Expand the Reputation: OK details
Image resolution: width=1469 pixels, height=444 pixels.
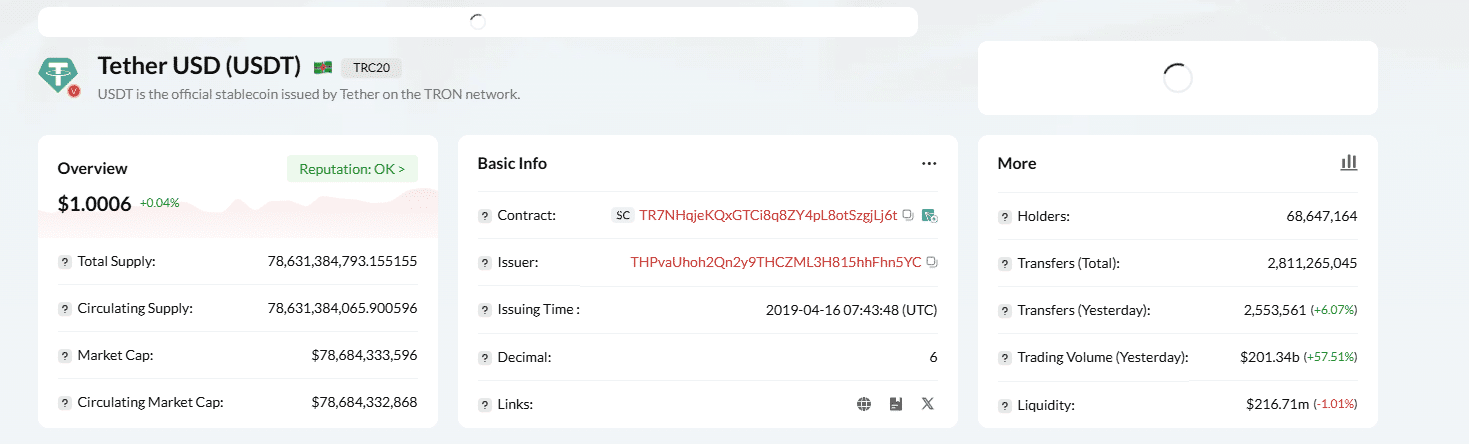(x=352, y=169)
